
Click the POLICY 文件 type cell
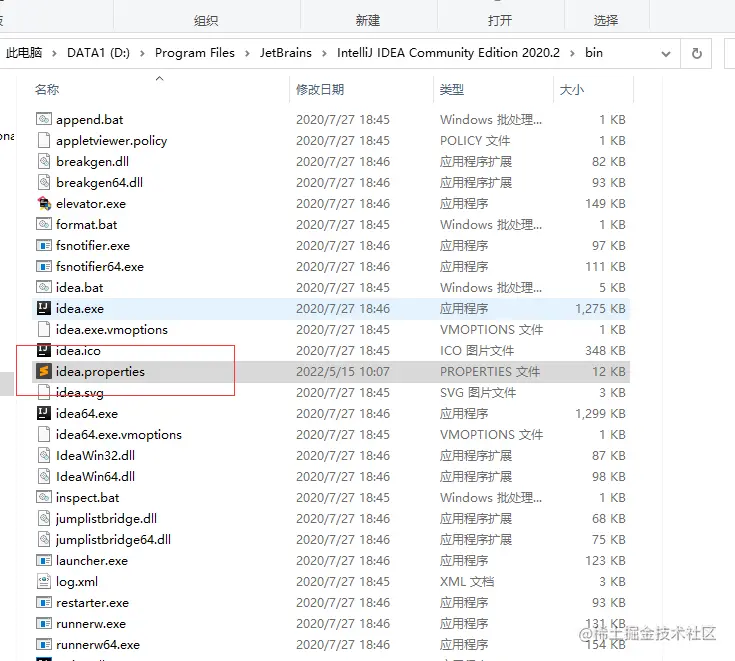[x=475, y=141]
